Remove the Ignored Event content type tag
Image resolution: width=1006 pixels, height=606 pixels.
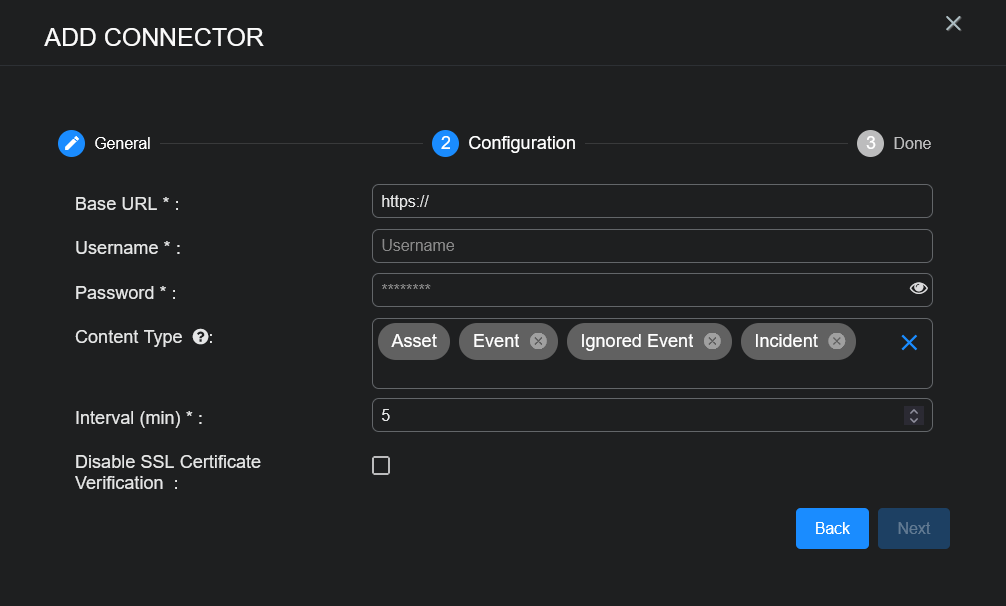pyautogui.click(x=712, y=341)
